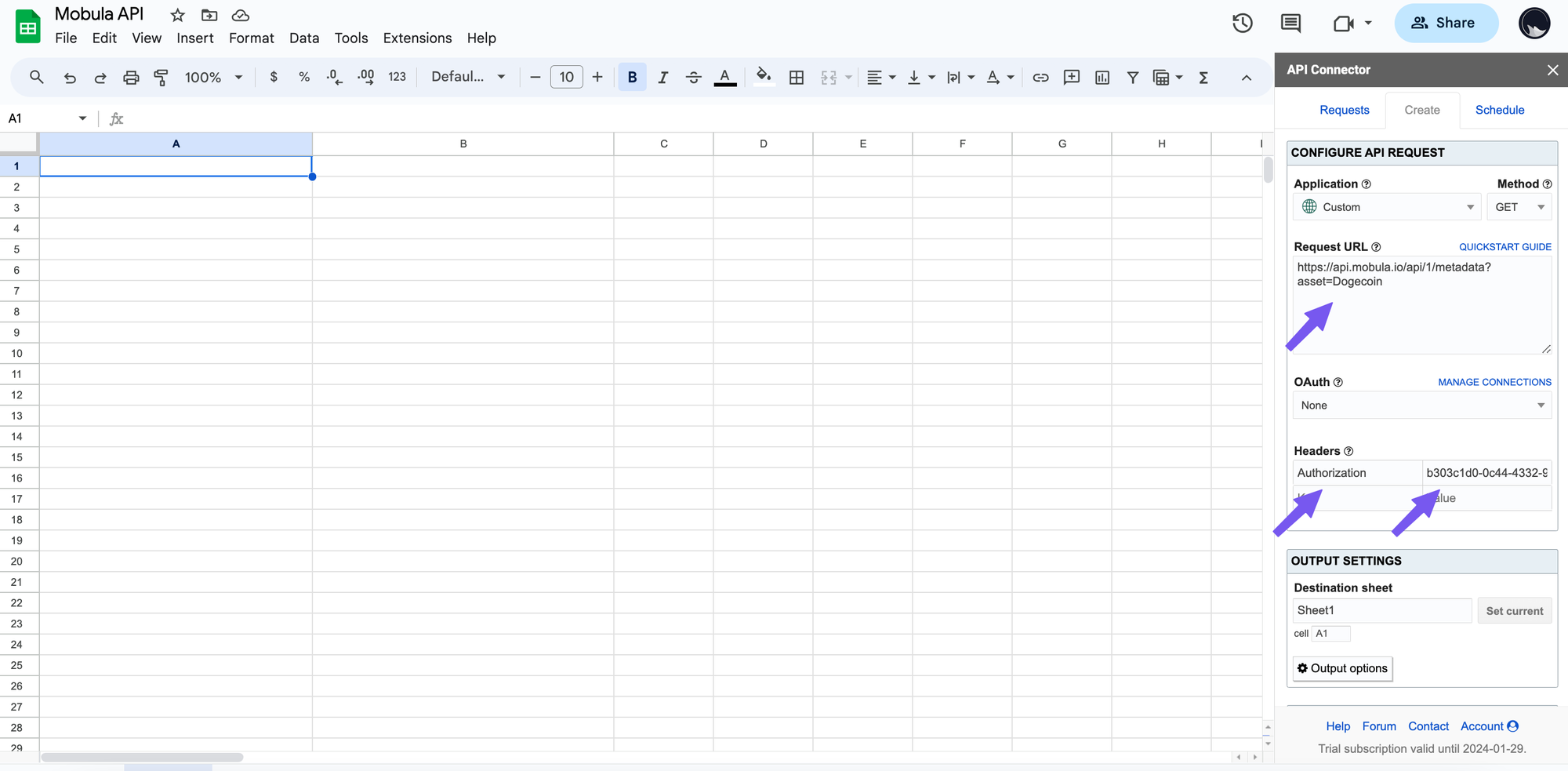Undo the last action
The height and width of the screenshot is (771, 1568).
(70, 77)
